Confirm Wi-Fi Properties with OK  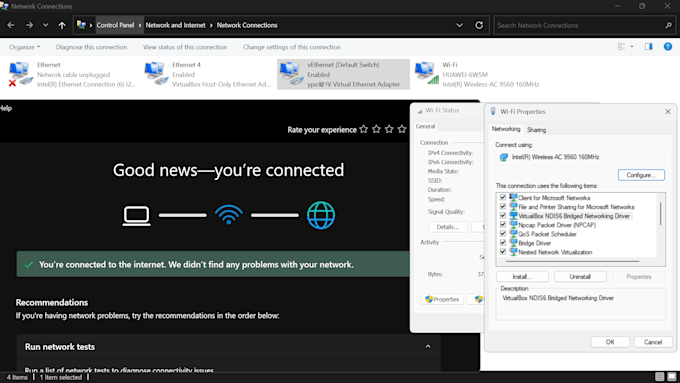click(x=610, y=342)
